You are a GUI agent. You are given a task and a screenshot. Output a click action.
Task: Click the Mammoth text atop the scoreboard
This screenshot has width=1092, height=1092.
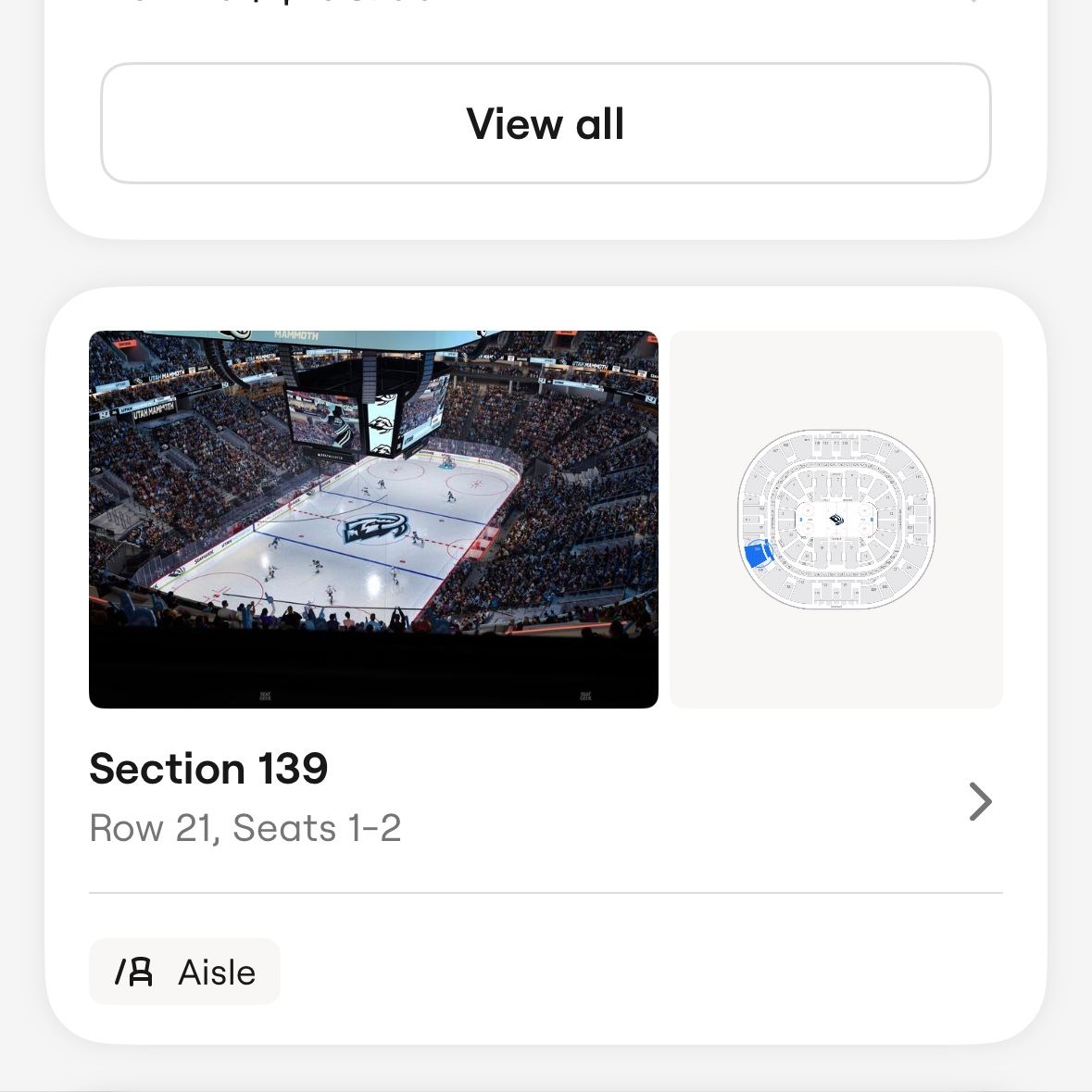pos(296,335)
